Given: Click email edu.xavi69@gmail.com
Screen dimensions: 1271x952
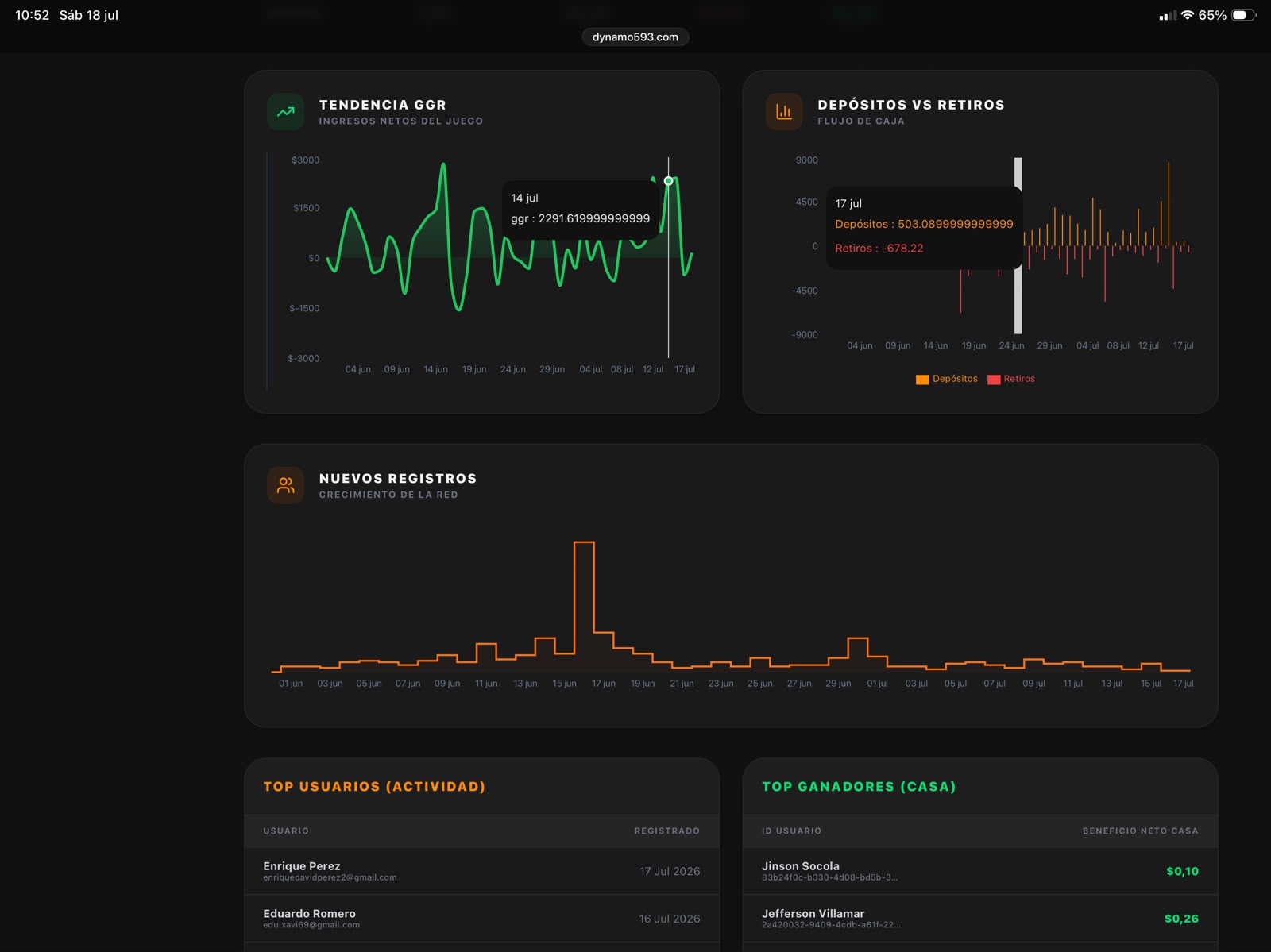Looking at the screenshot, I should coord(311,926).
